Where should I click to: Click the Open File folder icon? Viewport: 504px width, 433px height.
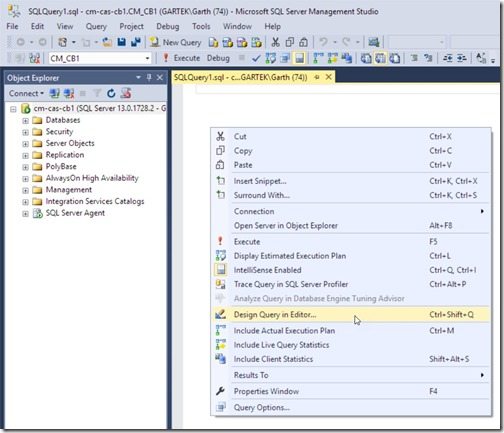107,42
